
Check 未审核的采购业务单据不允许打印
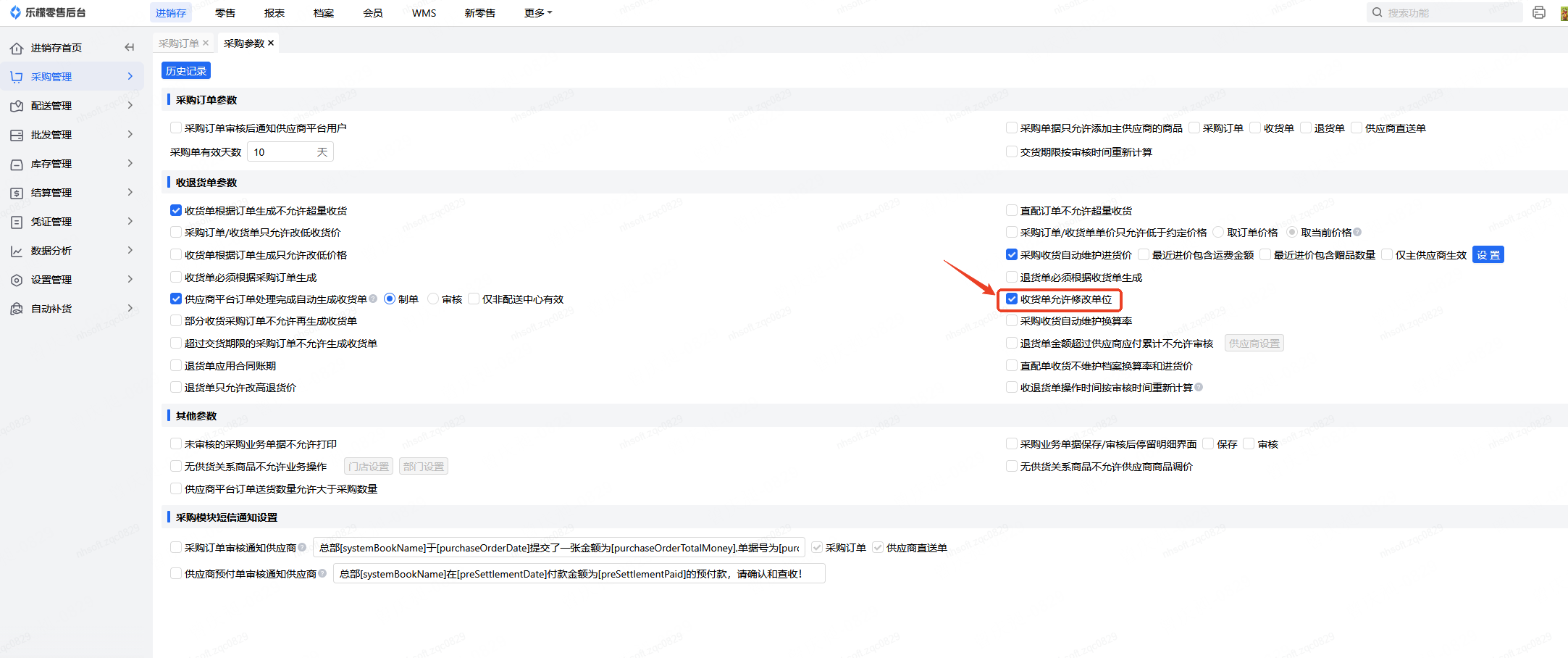coord(176,443)
